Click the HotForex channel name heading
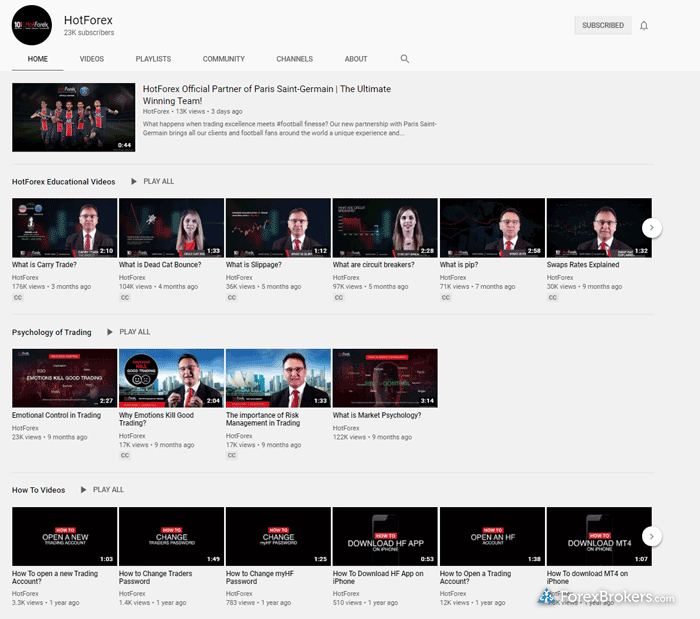This screenshot has width=700, height=619. 88,20
